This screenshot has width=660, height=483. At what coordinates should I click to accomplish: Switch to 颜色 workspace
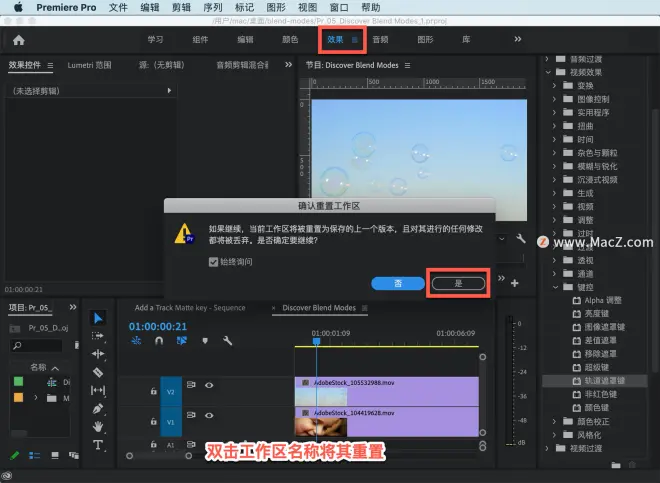[x=290, y=39]
